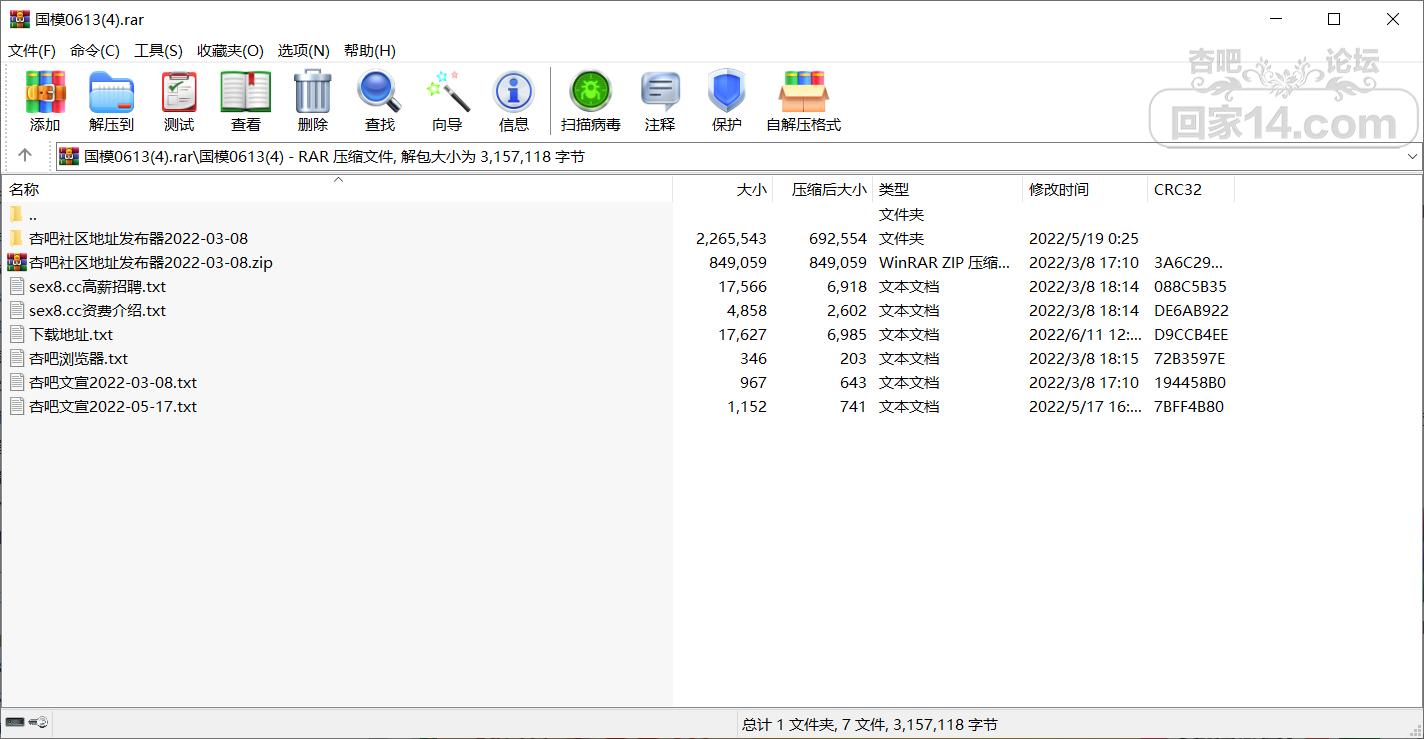Maximize the WinRAR window
The image size is (1424, 739).
(1334, 19)
